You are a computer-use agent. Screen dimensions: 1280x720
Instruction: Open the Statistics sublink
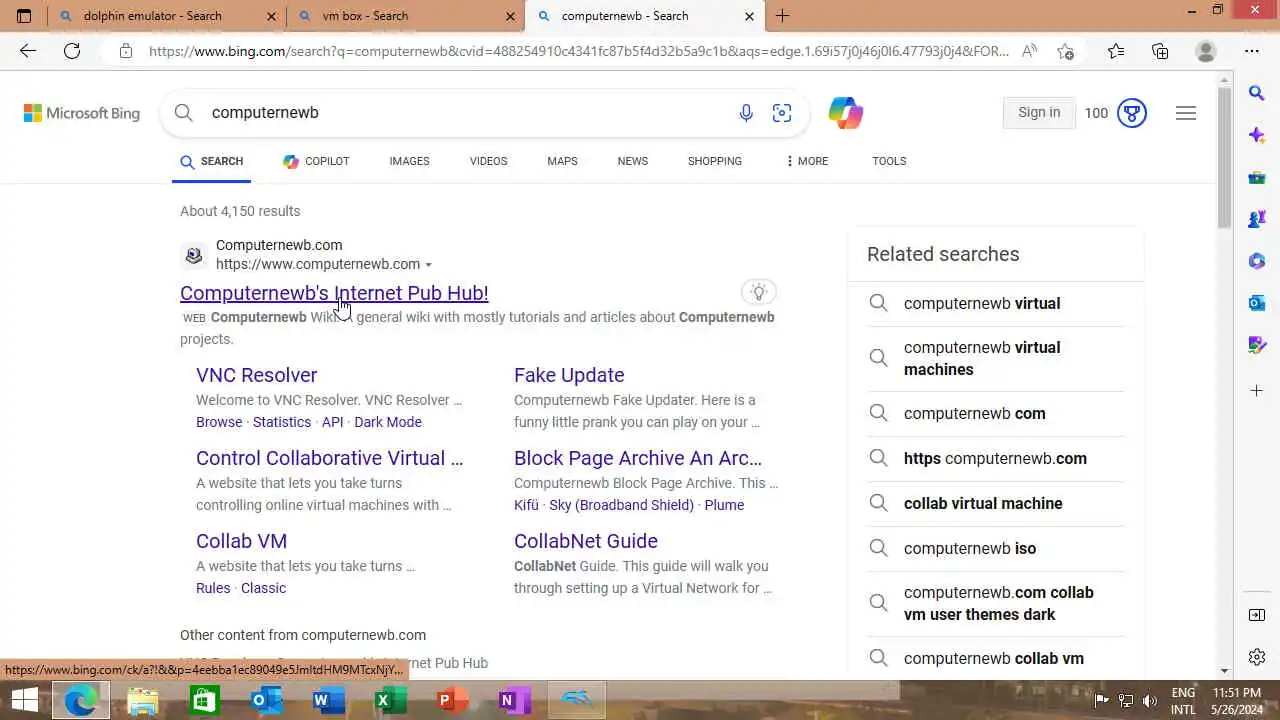(x=282, y=422)
